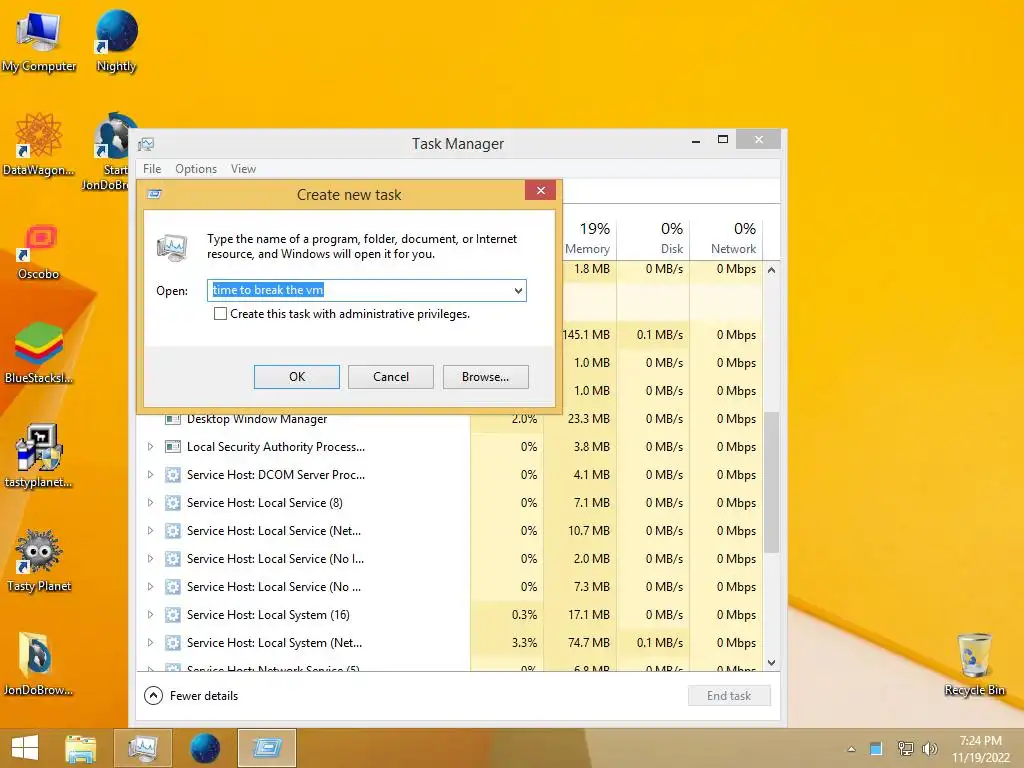Click Service Host: Local Service (8) gear icon
Screen dimensions: 1024x768
pyautogui.click(x=172, y=503)
